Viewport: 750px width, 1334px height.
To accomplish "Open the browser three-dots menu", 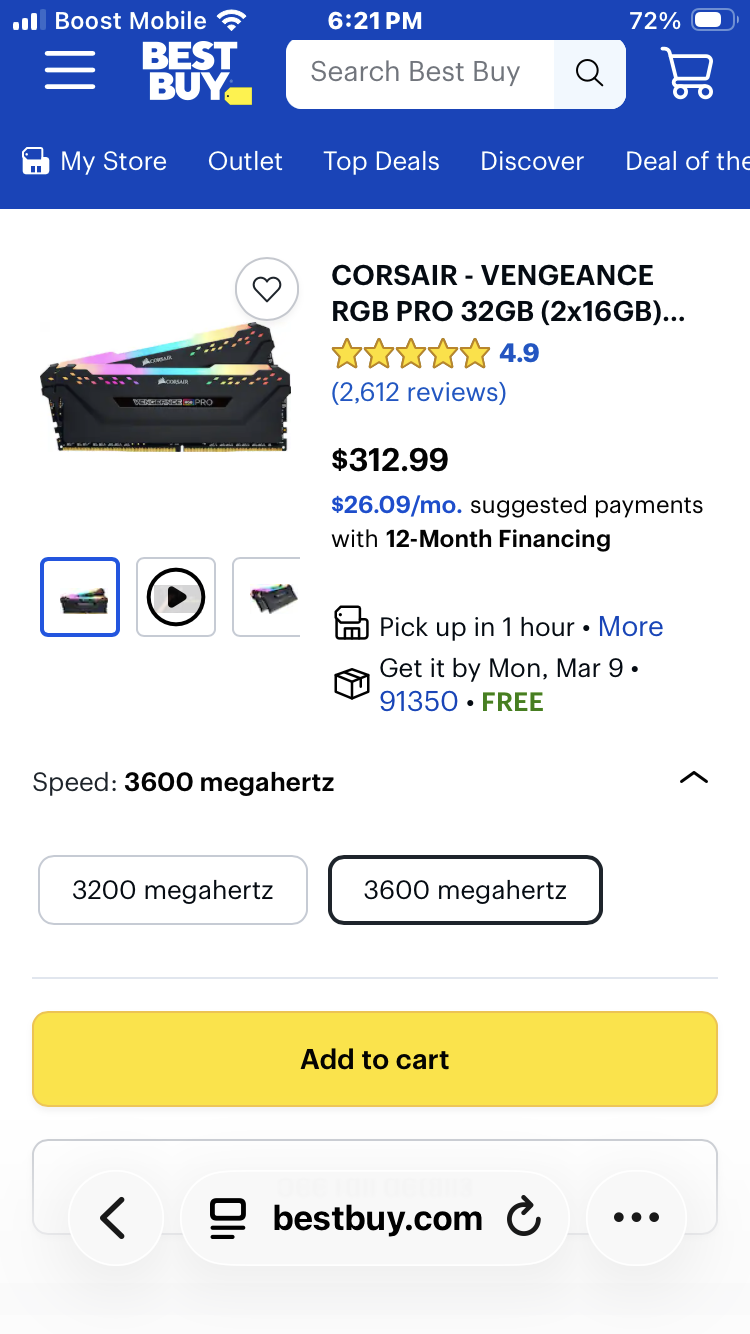I will [636, 1218].
